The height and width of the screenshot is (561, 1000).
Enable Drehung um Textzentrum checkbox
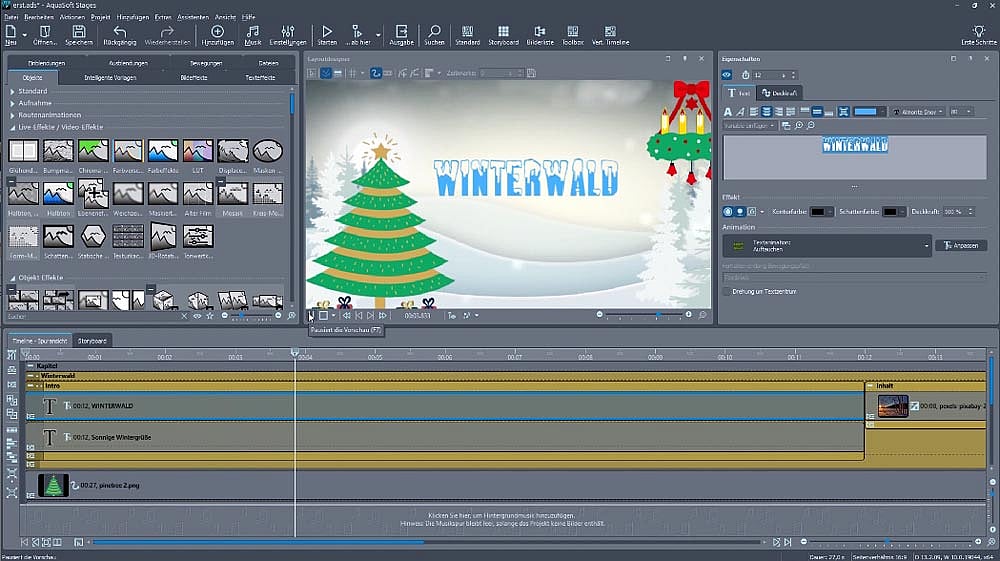727,292
